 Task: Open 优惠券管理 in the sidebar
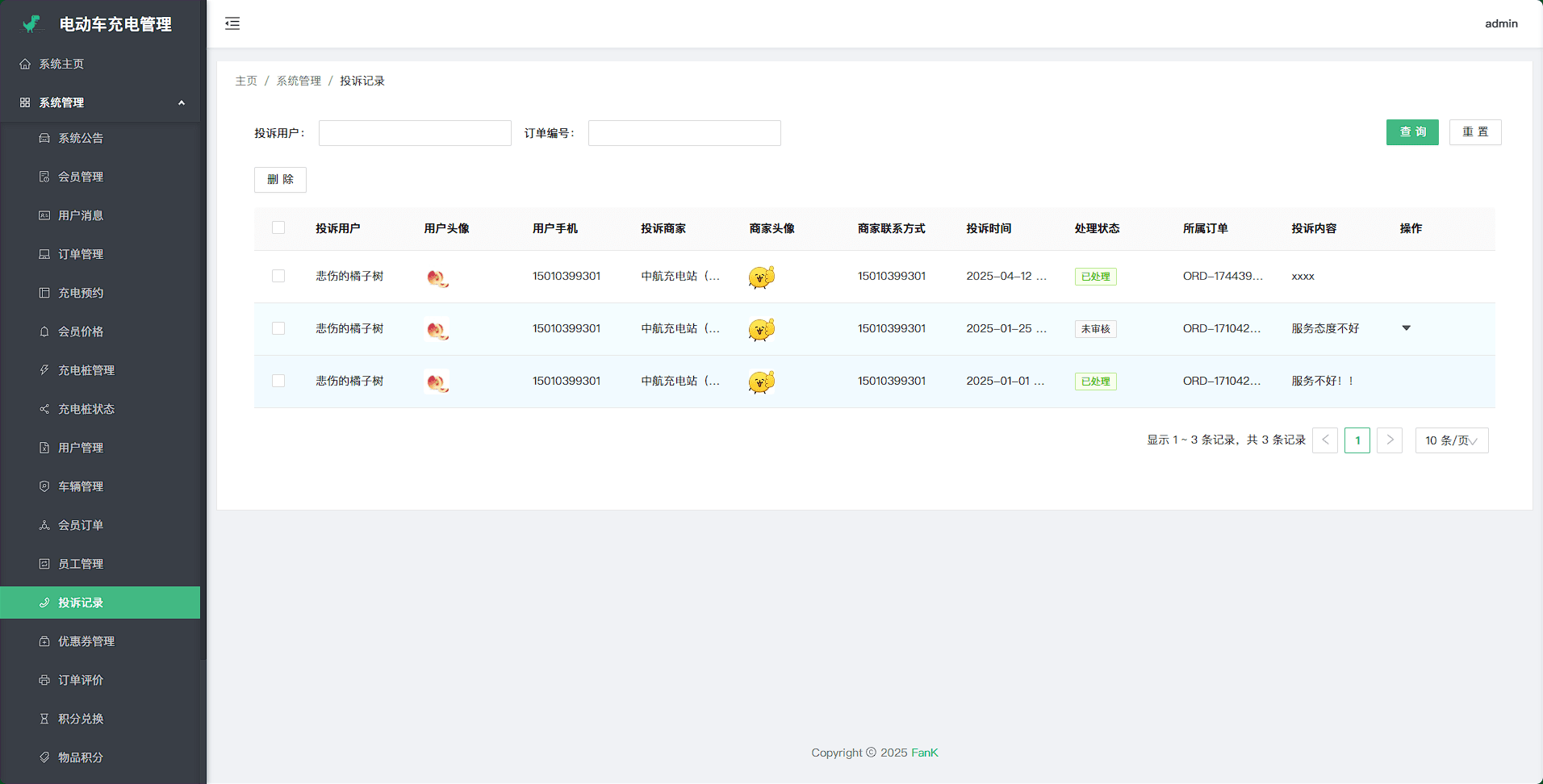(x=86, y=641)
